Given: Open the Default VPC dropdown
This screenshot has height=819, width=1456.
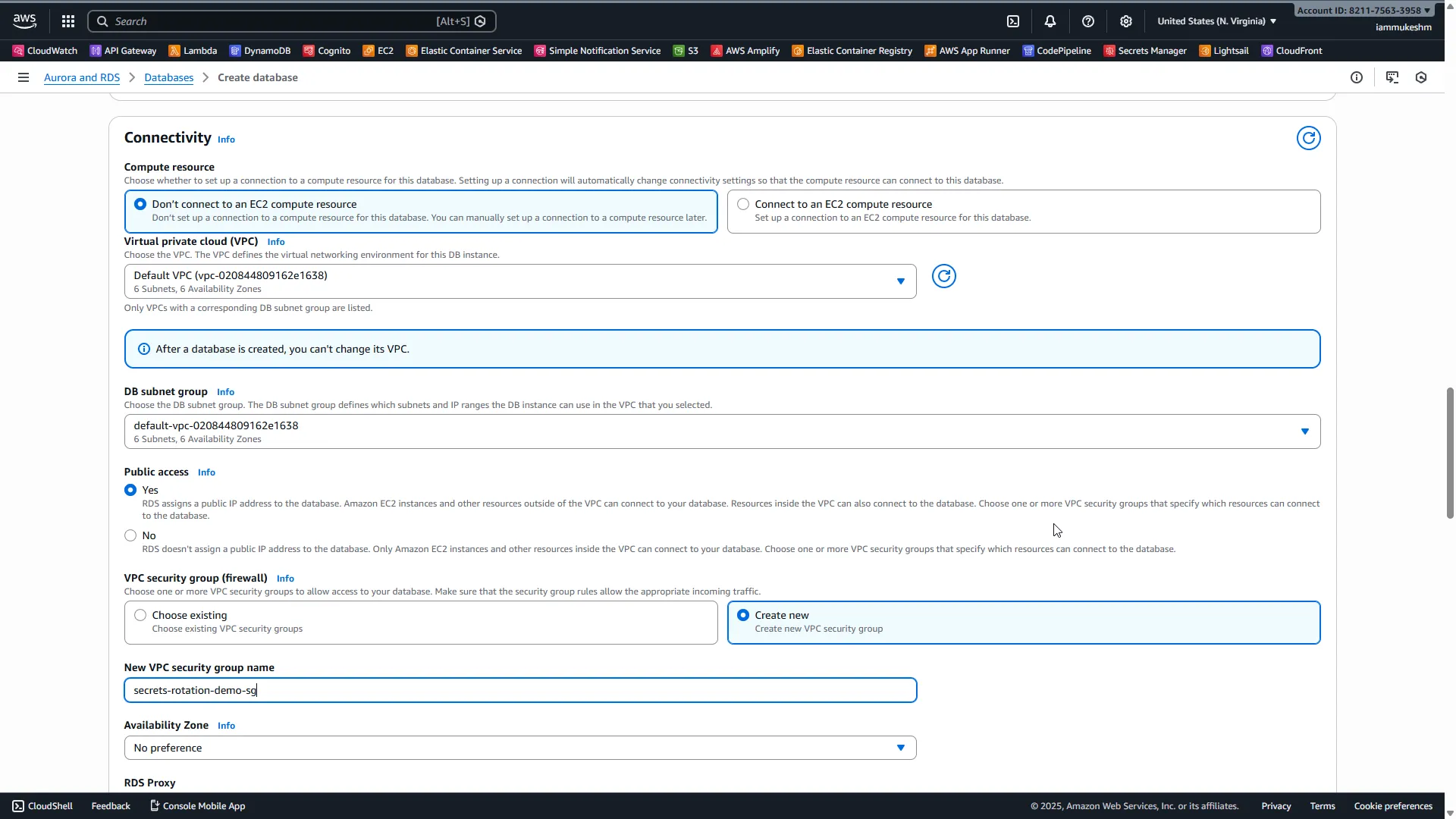Looking at the screenshot, I should click(x=900, y=281).
